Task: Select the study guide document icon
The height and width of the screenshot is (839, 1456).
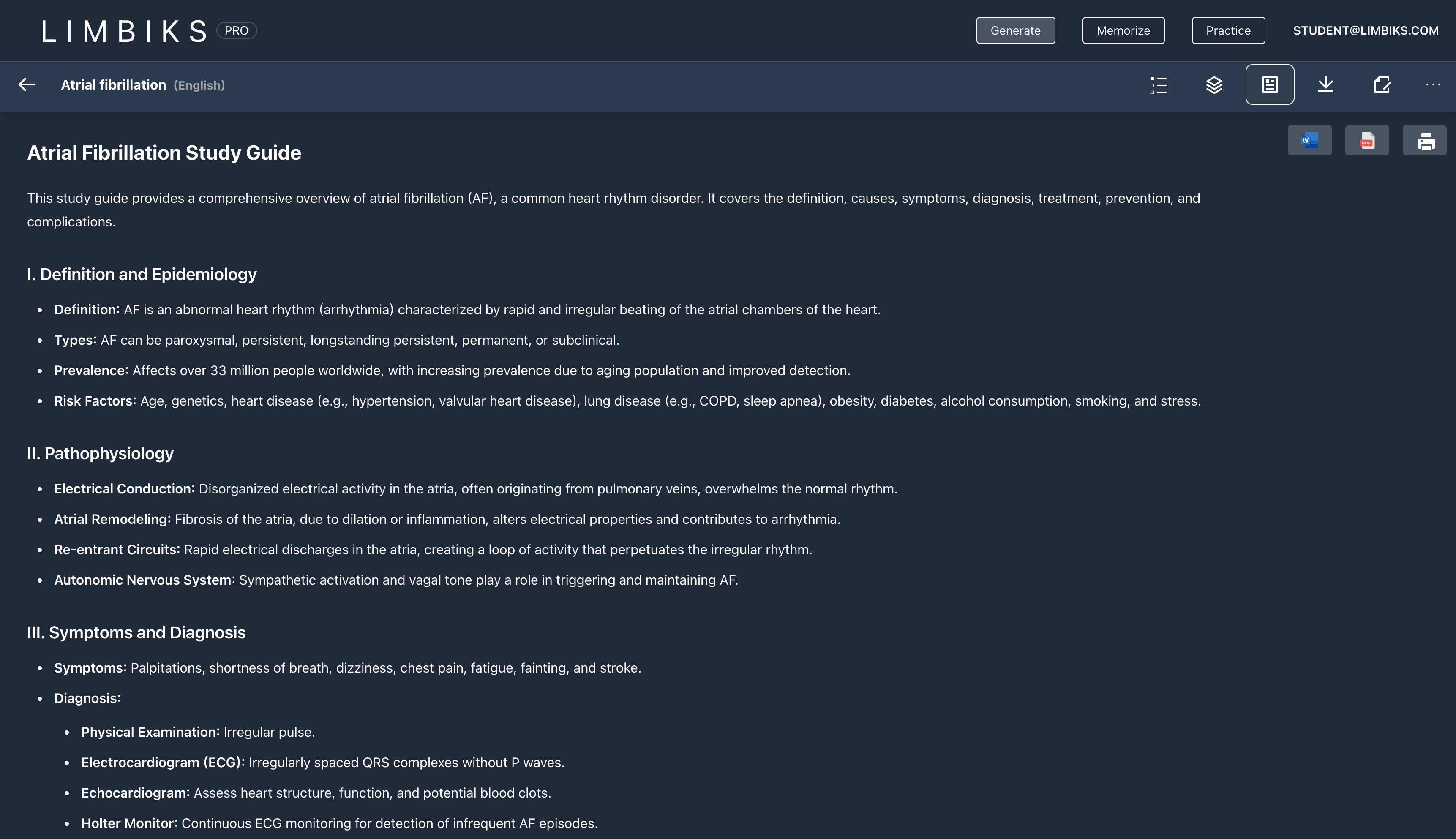Action: 1270,85
